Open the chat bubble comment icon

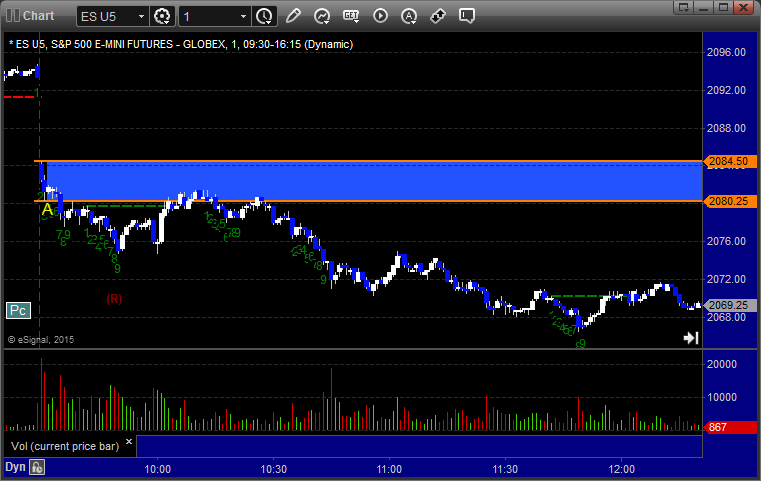[467, 16]
